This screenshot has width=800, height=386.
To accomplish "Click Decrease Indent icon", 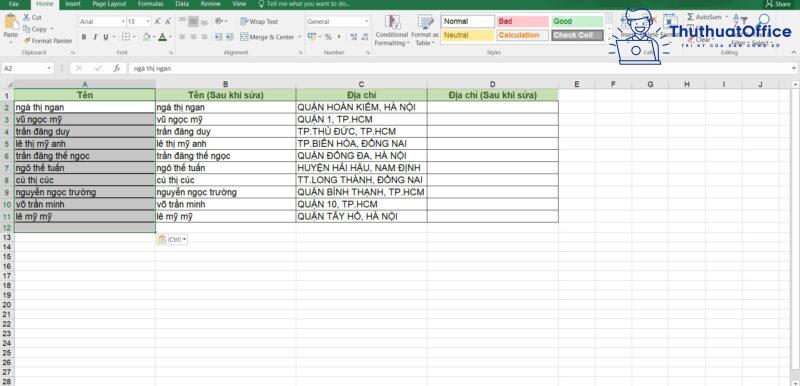I will point(218,37).
